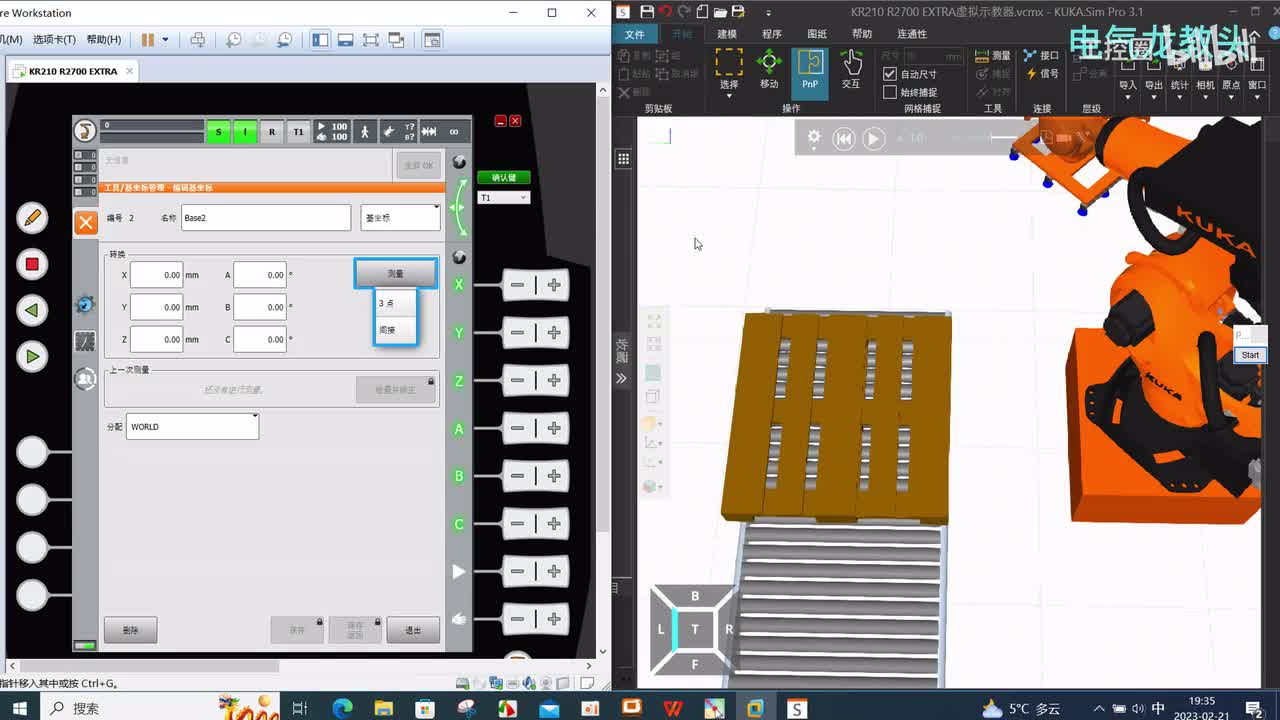Click the incremental jogging infinity icon
Viewport: 1280px width, 720px height.
tap(453, 131)
